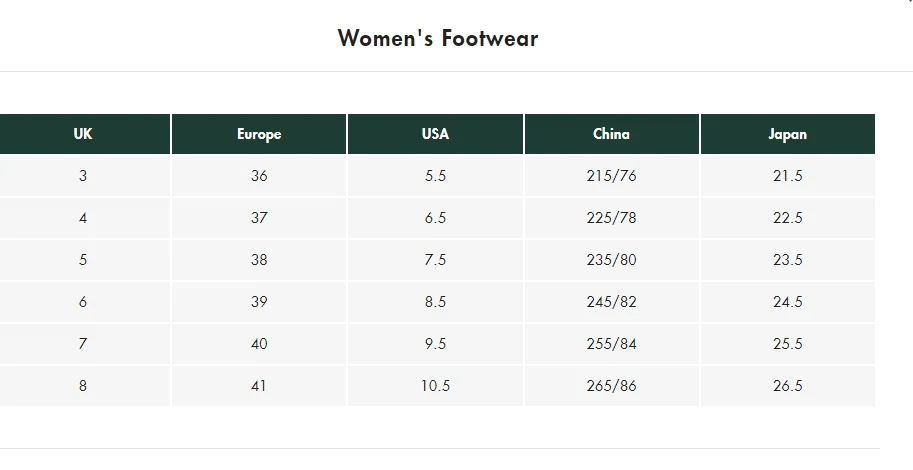The height and width of the screenshot is (470, 913).
Task: Click Japan size 25.5 cell
Action: pos(787,344)
